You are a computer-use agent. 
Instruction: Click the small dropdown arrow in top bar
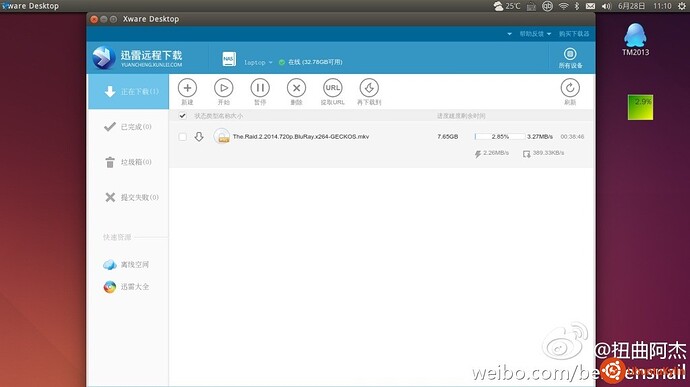pyautogui.click(x=510, y=34)
